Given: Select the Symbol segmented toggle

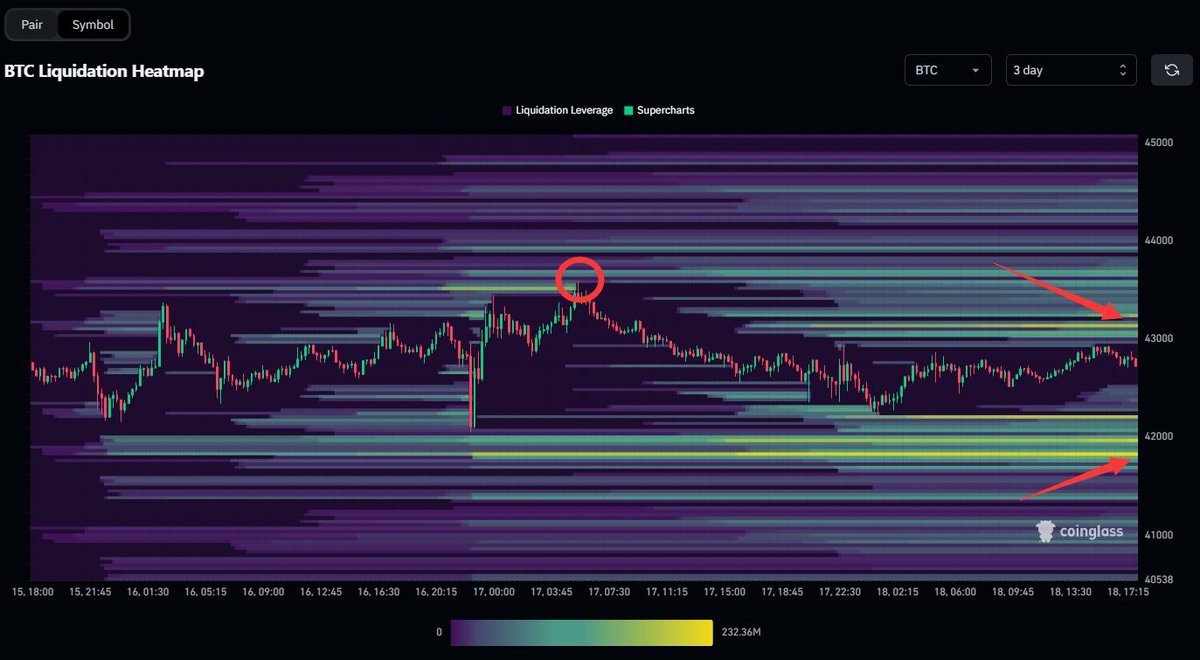Looking at the screenshot, I should [x=92, y=24].
